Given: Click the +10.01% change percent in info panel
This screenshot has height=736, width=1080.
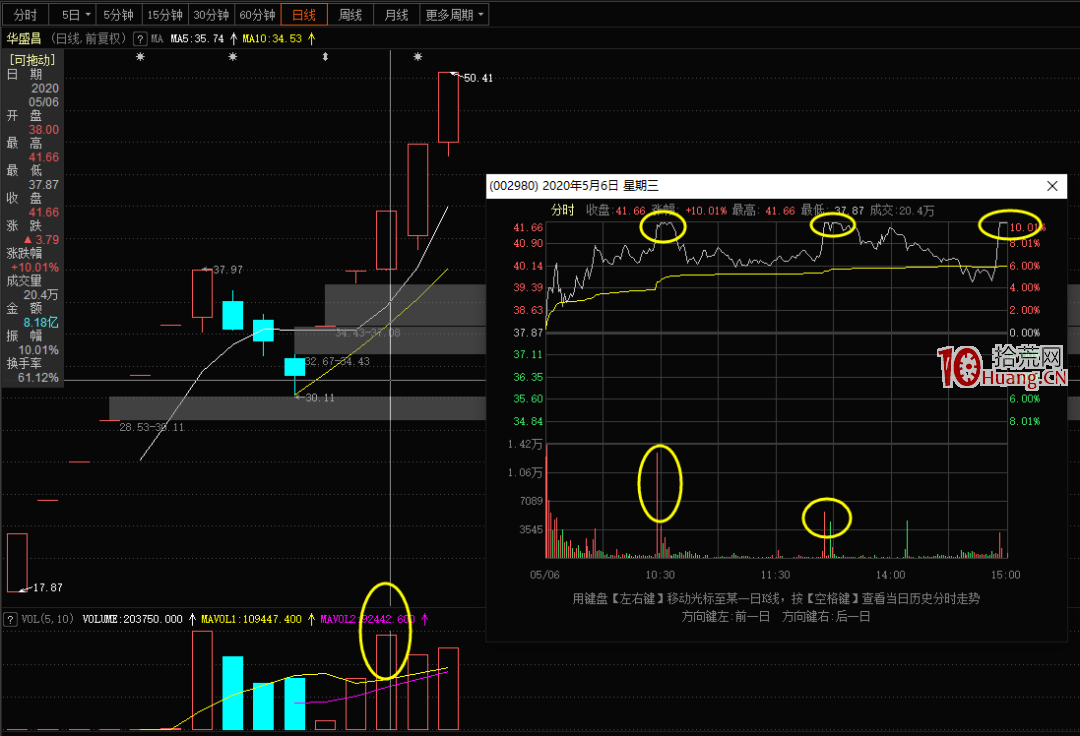Looking at the screenshot, I should pyautogui.click(x=34, y=267).
